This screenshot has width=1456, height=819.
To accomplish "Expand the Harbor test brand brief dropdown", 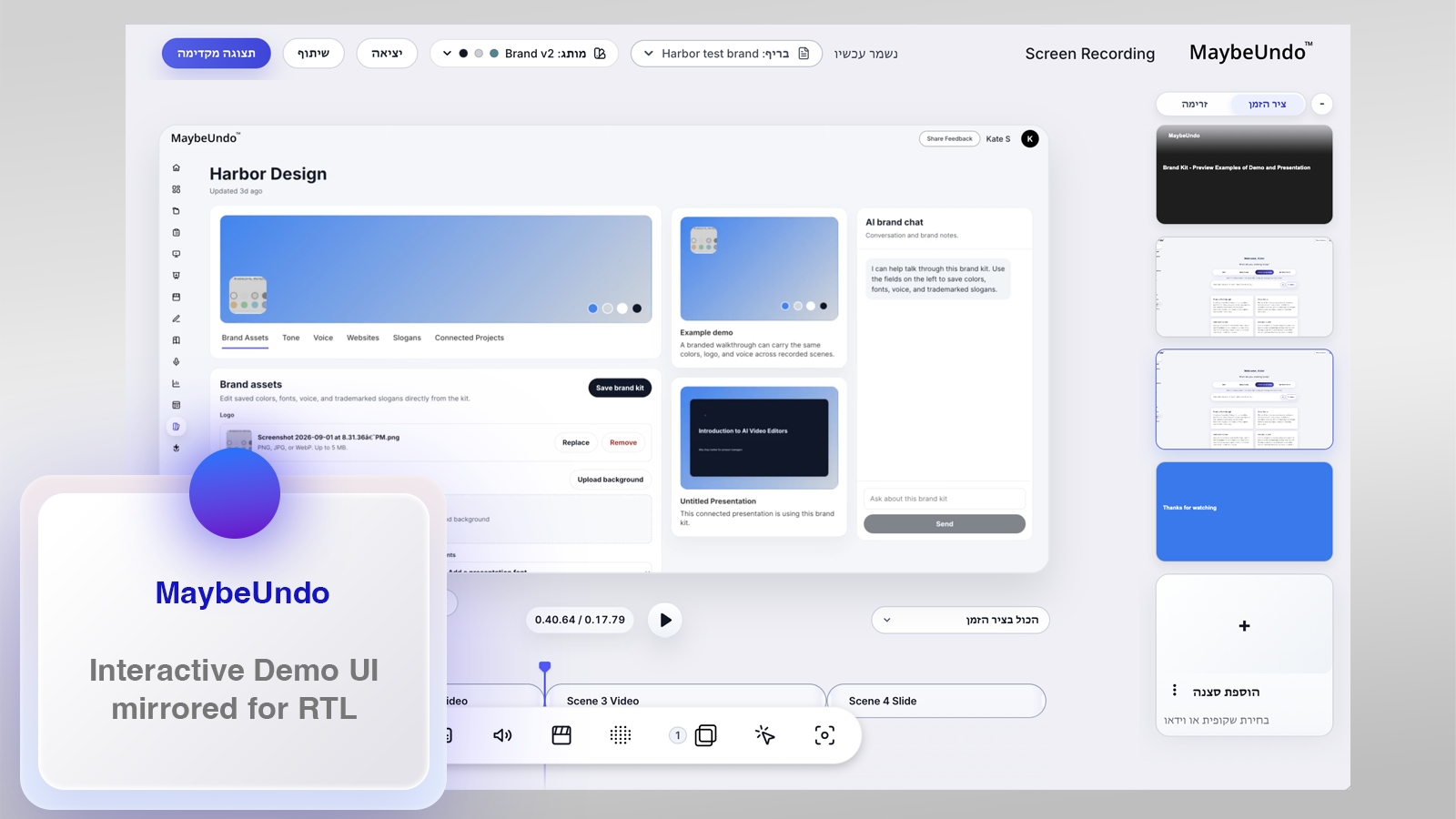I will 726,54.
